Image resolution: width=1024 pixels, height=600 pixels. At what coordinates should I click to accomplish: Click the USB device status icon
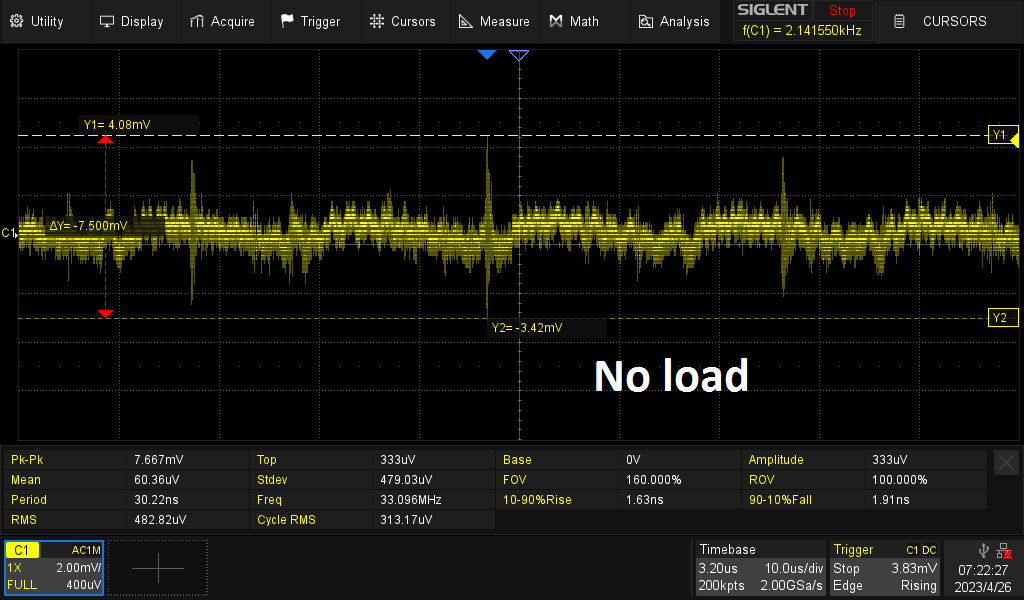tap(984, 550)
